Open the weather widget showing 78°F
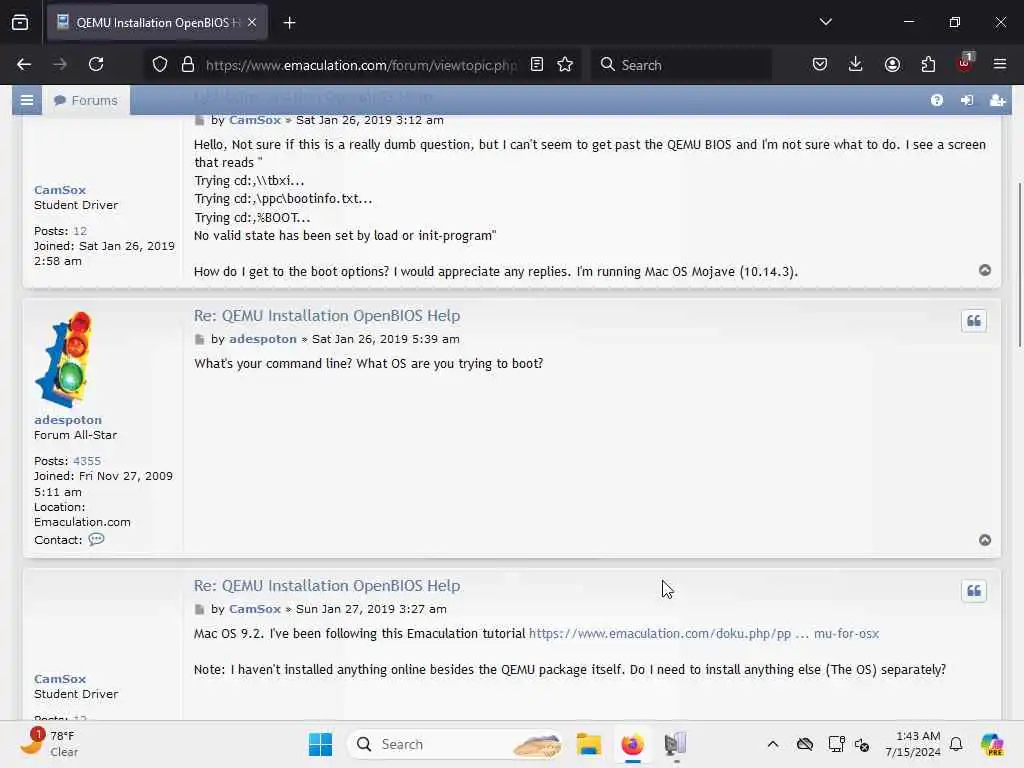This screenshot has width=1024, height=768. (x=49, y=743)
